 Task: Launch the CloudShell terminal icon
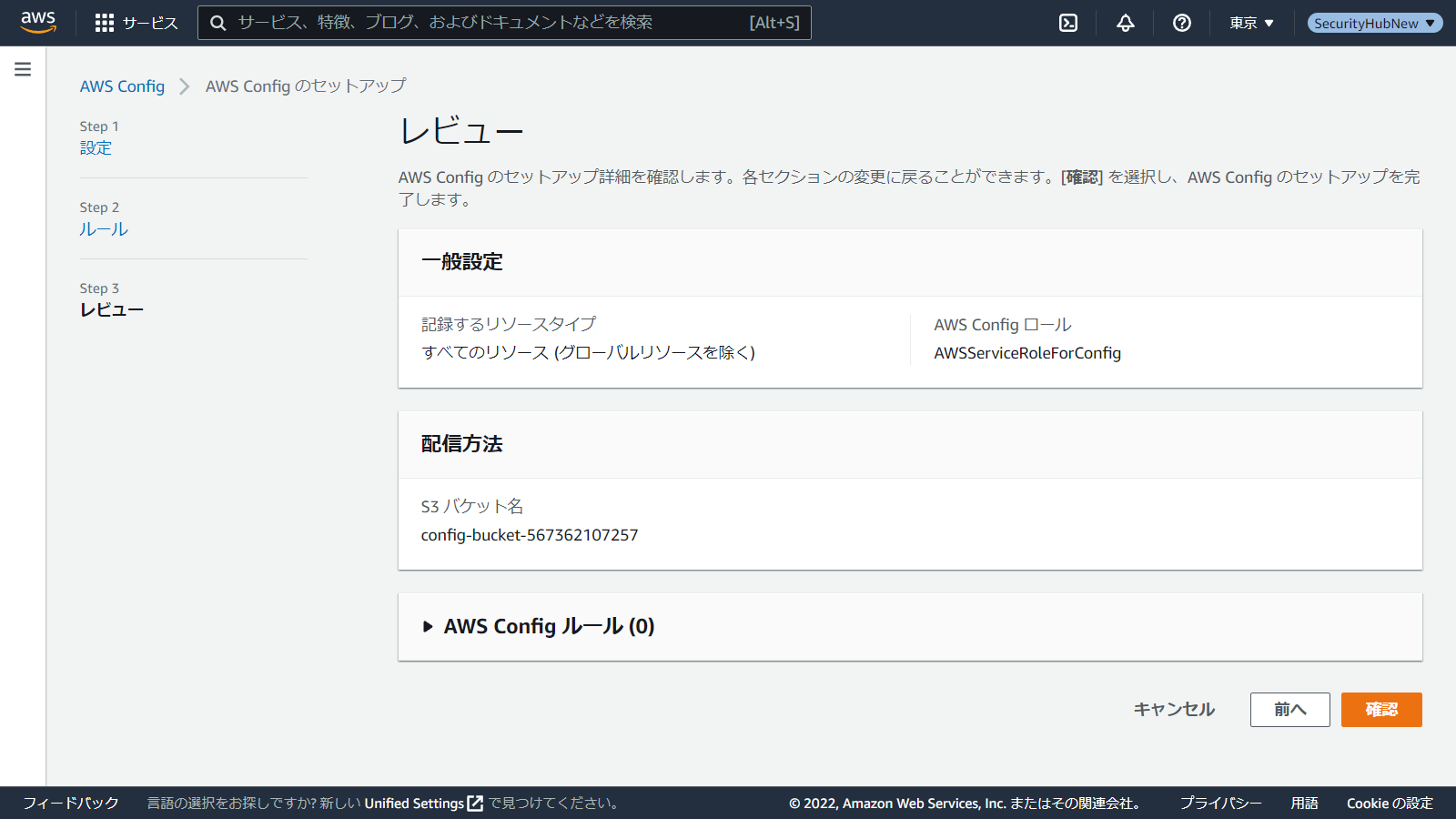point(1068,23)
